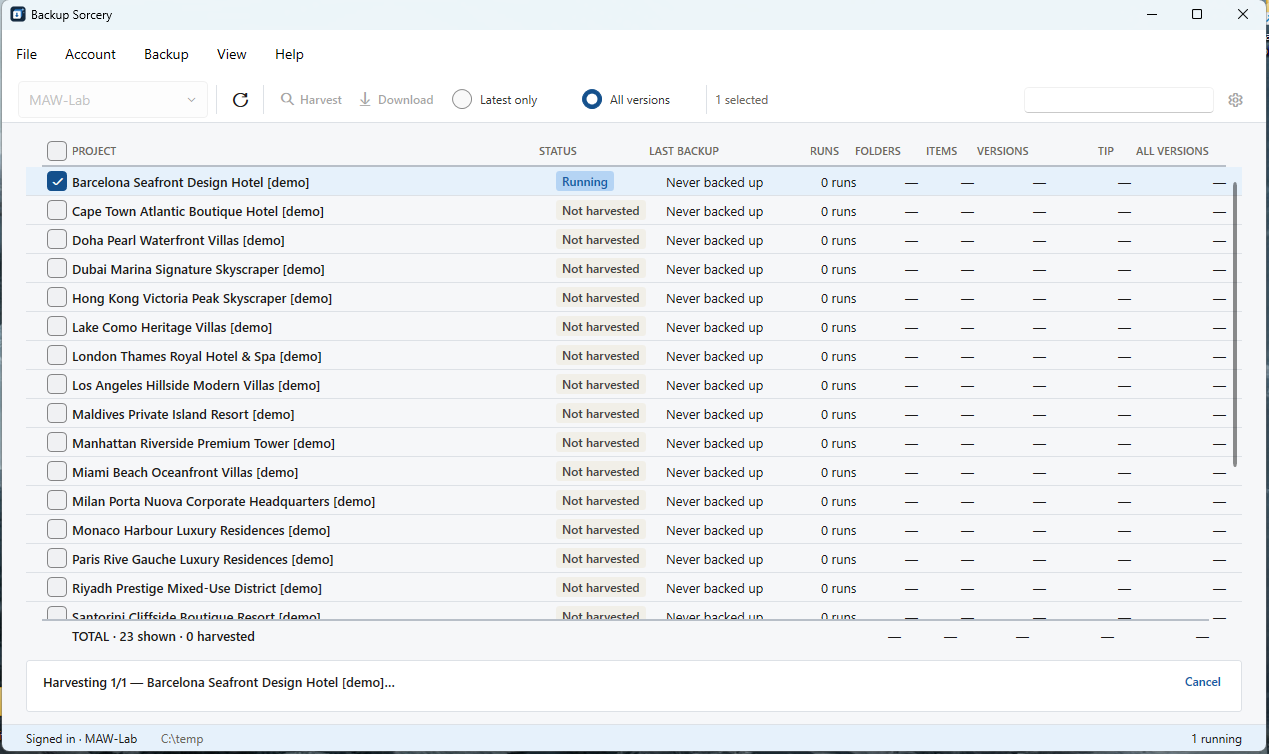
Task: Click the Download arrow button
Action: [x=396, y=100]
